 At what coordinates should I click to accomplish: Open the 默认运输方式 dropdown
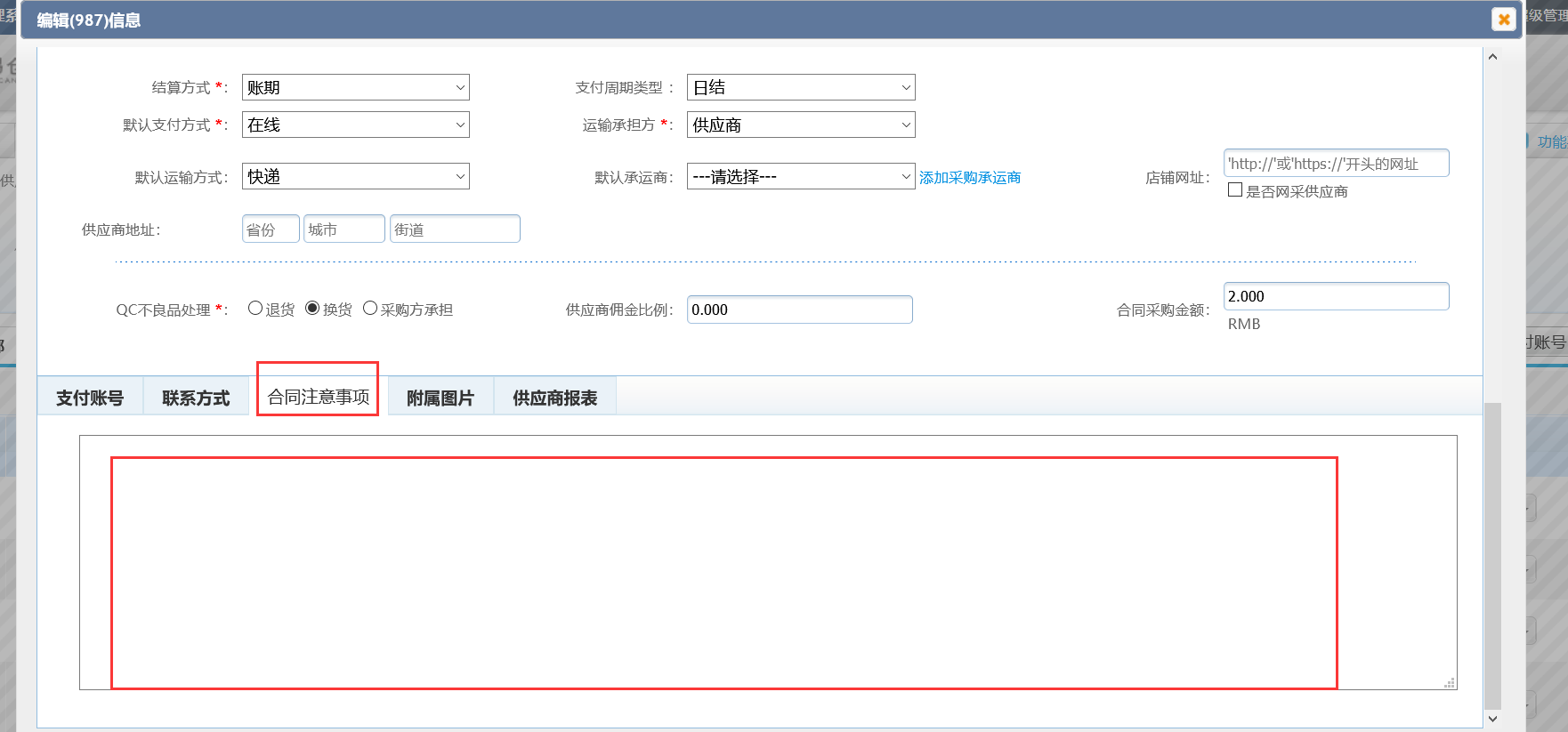(355, 177)
